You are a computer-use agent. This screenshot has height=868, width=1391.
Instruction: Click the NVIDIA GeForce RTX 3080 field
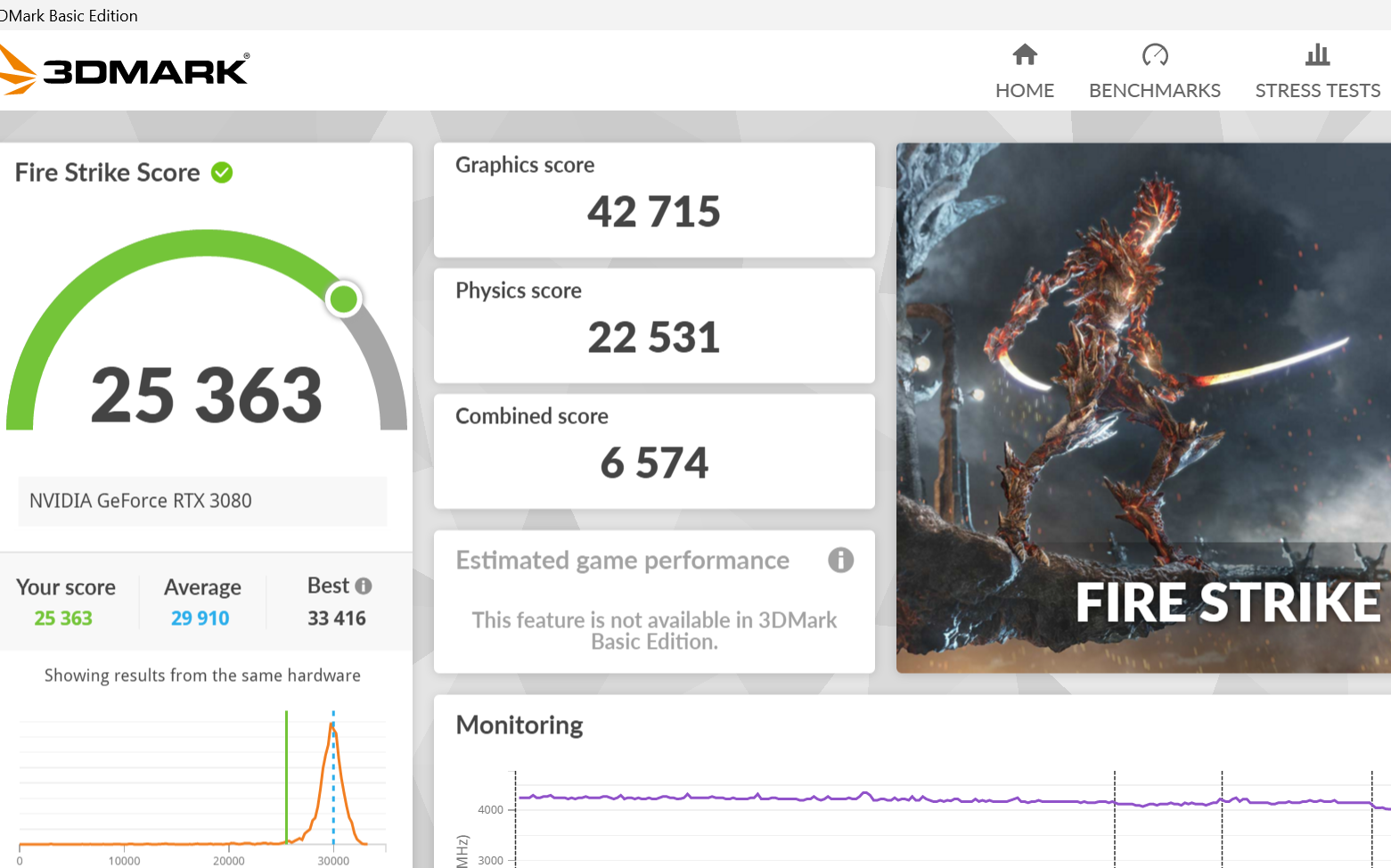coord(202,501)
